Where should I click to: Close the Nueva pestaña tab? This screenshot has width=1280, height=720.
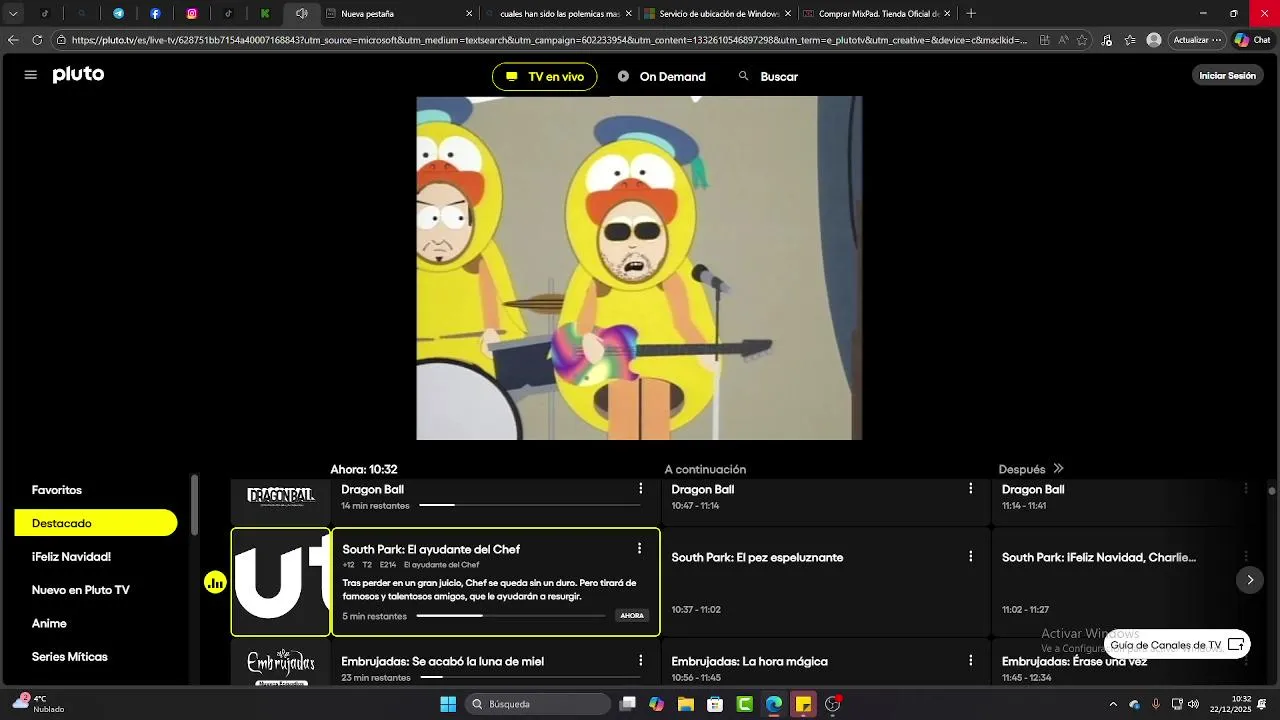[469, 14]
